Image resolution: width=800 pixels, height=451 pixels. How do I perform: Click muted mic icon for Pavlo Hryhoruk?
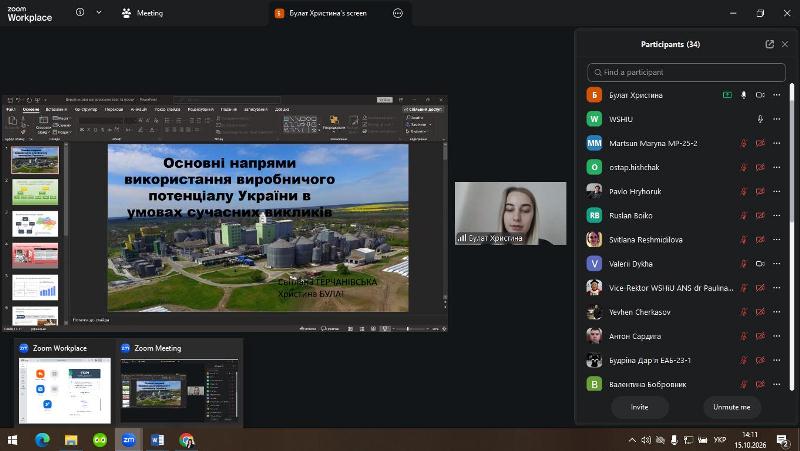pos(743,191)
